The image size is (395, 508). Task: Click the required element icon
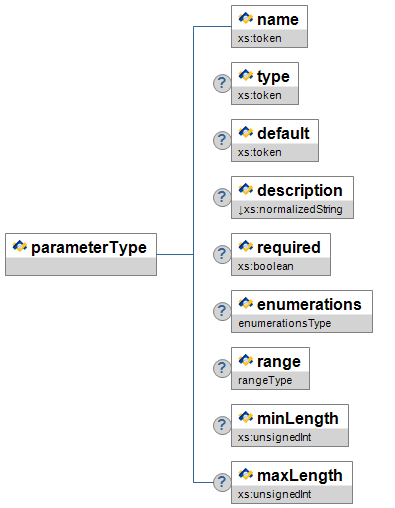(x=246, y=246)
